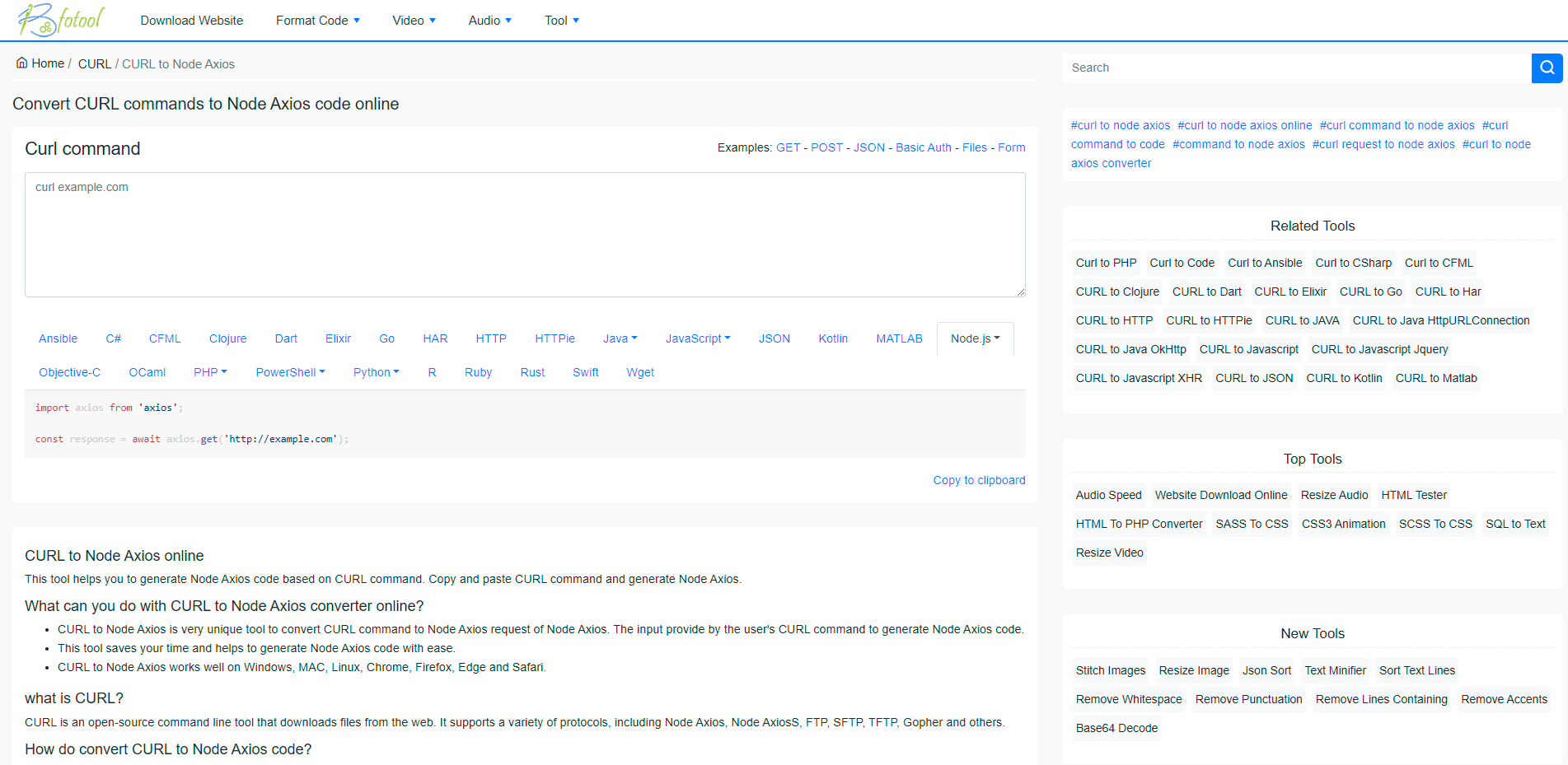Viewport: 1568px width, 765px height.
Task: Expand the Python language dropdown
Action: (376, 372)
